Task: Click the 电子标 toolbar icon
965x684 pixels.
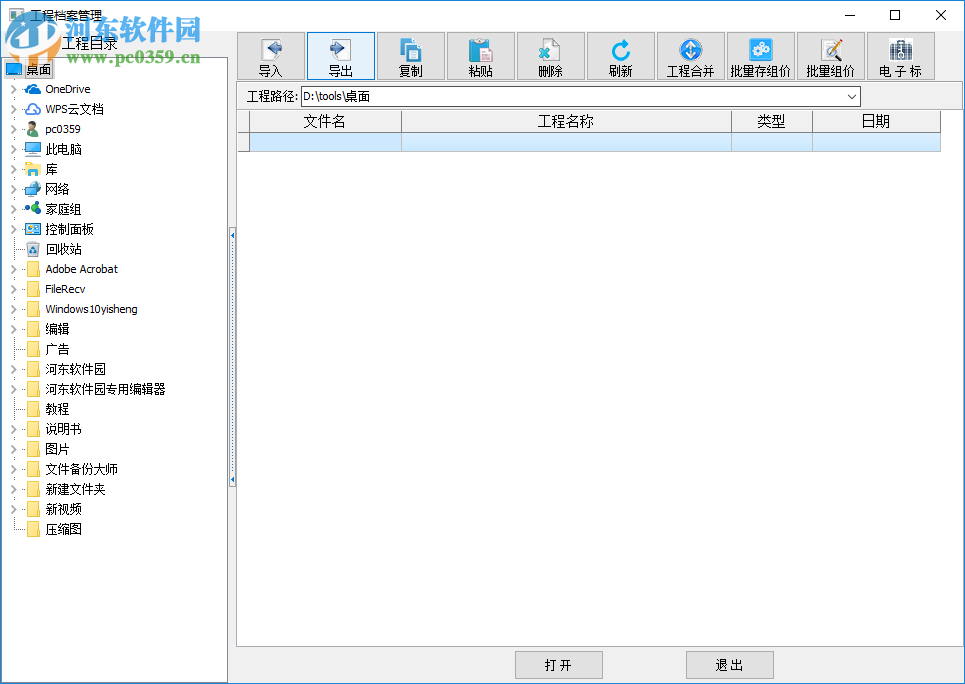Action: [900, 56]
